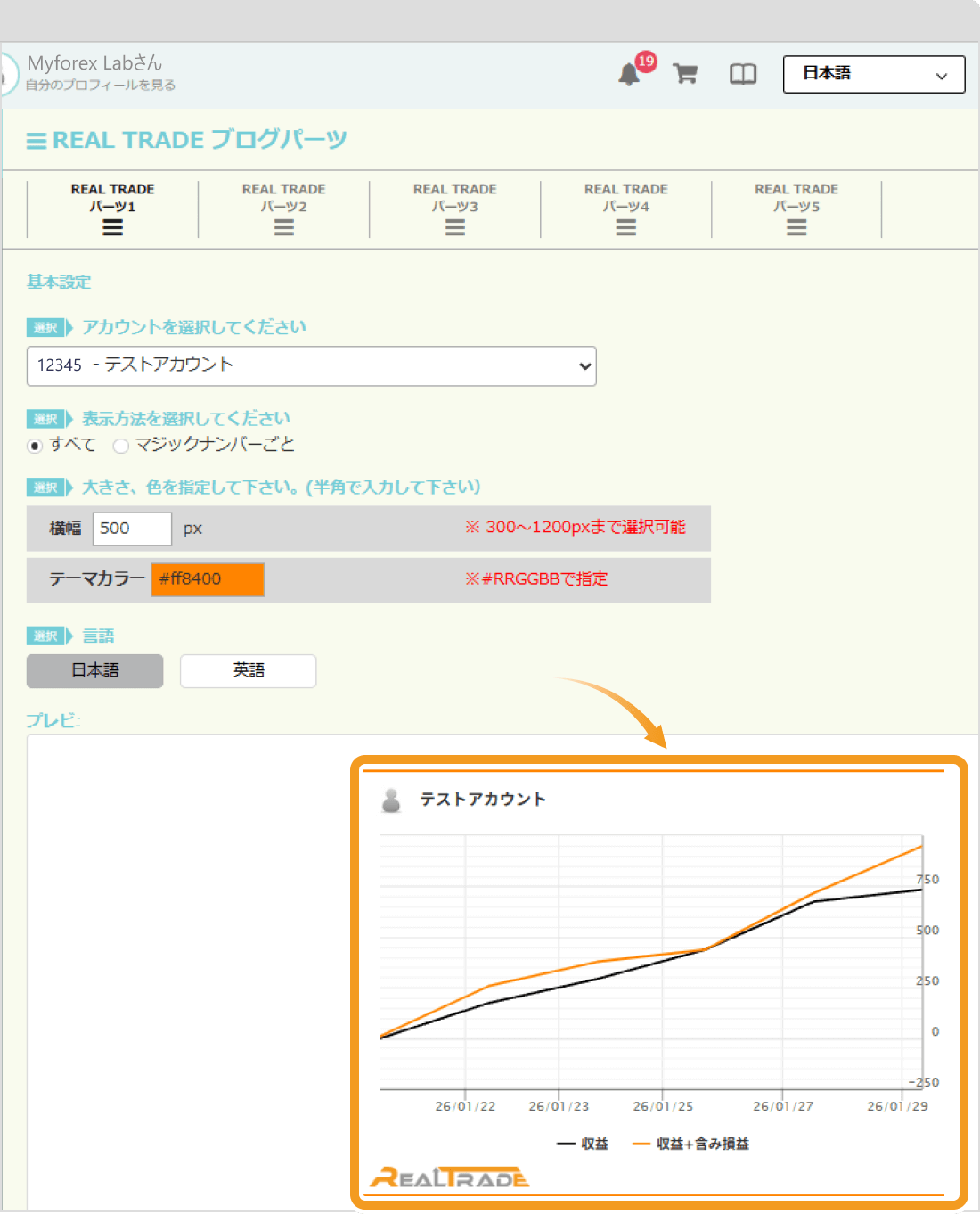Open the 日本語 language dropdown in header
Viewport: 980px width, 1214px height.
[872, 74]
